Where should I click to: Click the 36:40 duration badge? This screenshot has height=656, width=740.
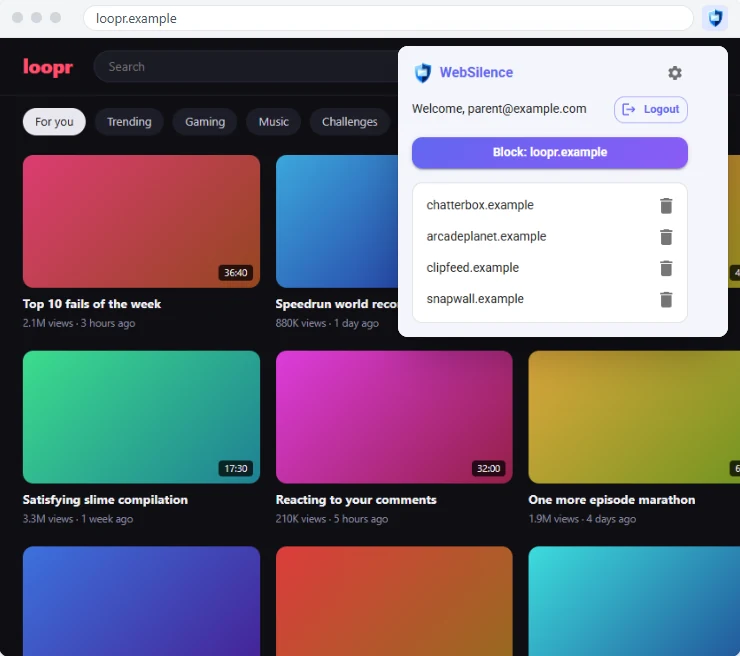[235, 273]
